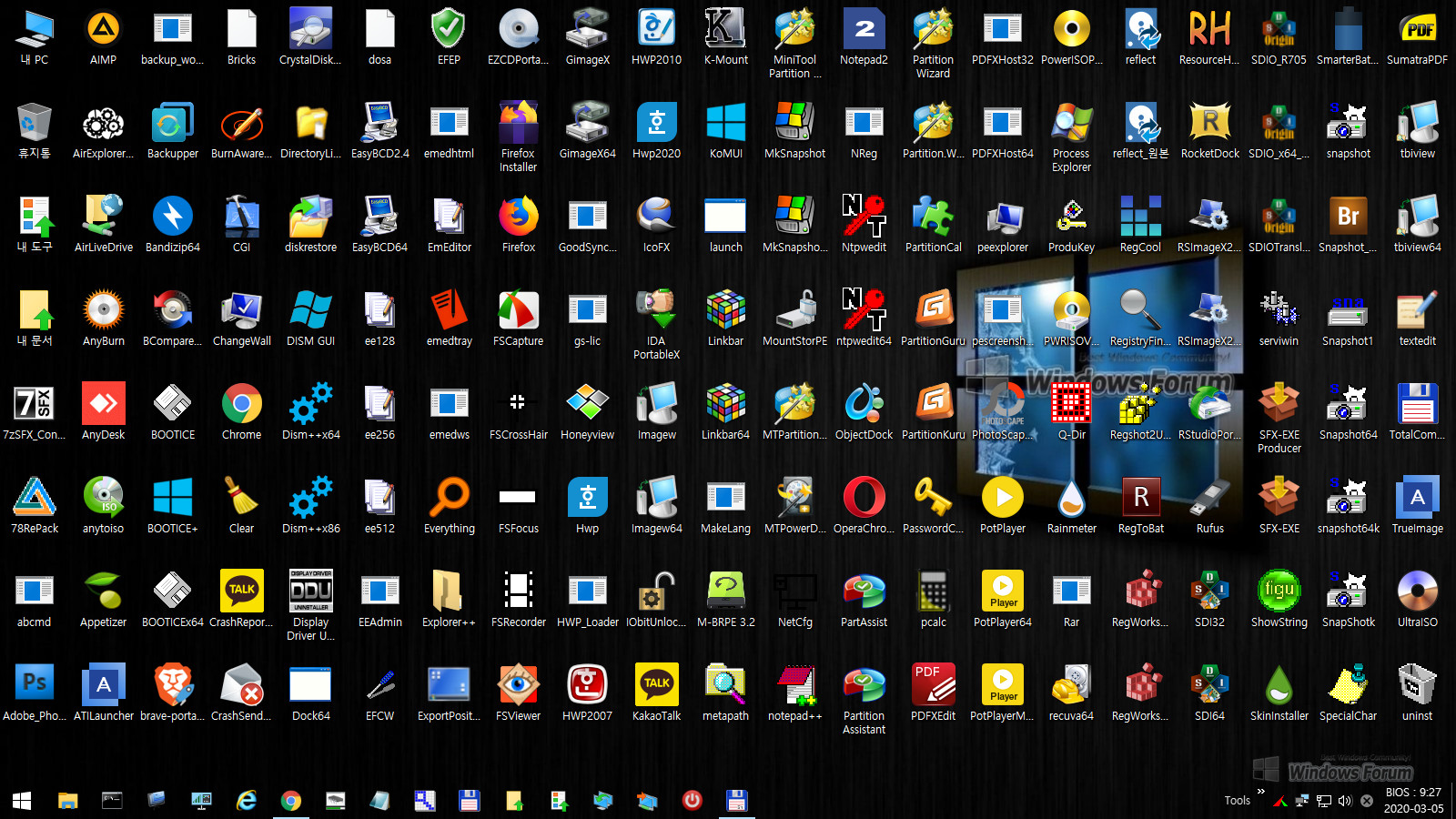Launch the Process Explorer shortcut
The height and width of the screenshot is (819, 1456).
click(1071, 137)
